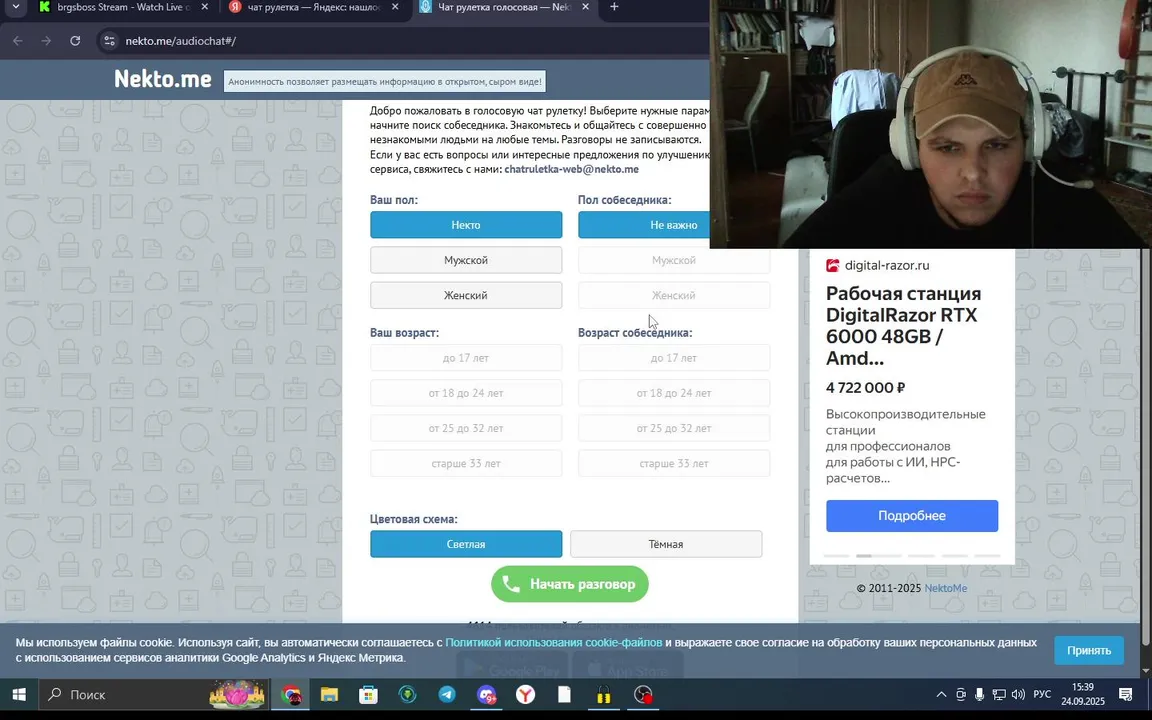Screen dimensions: 1152x720
Task: Select Мужской as your gender
Action: point(466,260)
